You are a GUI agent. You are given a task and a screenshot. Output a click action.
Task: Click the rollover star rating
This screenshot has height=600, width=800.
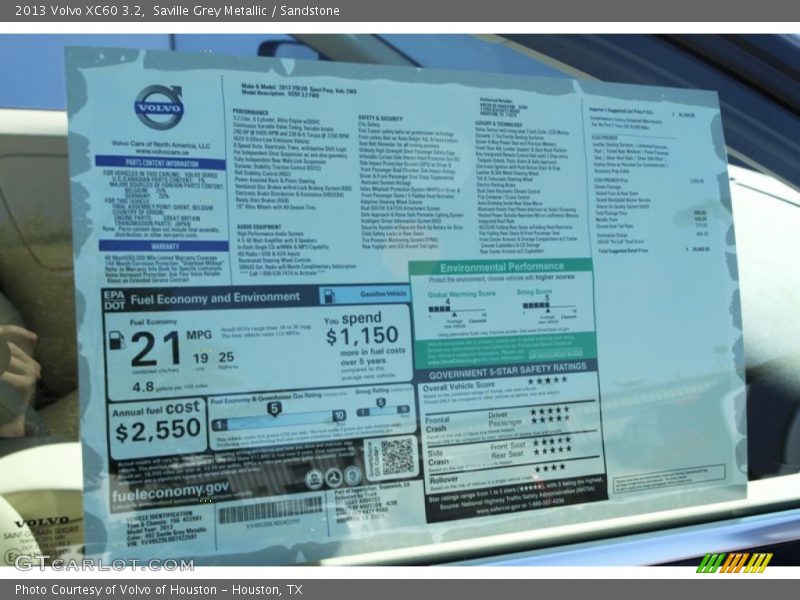click(x=549, y=467)
